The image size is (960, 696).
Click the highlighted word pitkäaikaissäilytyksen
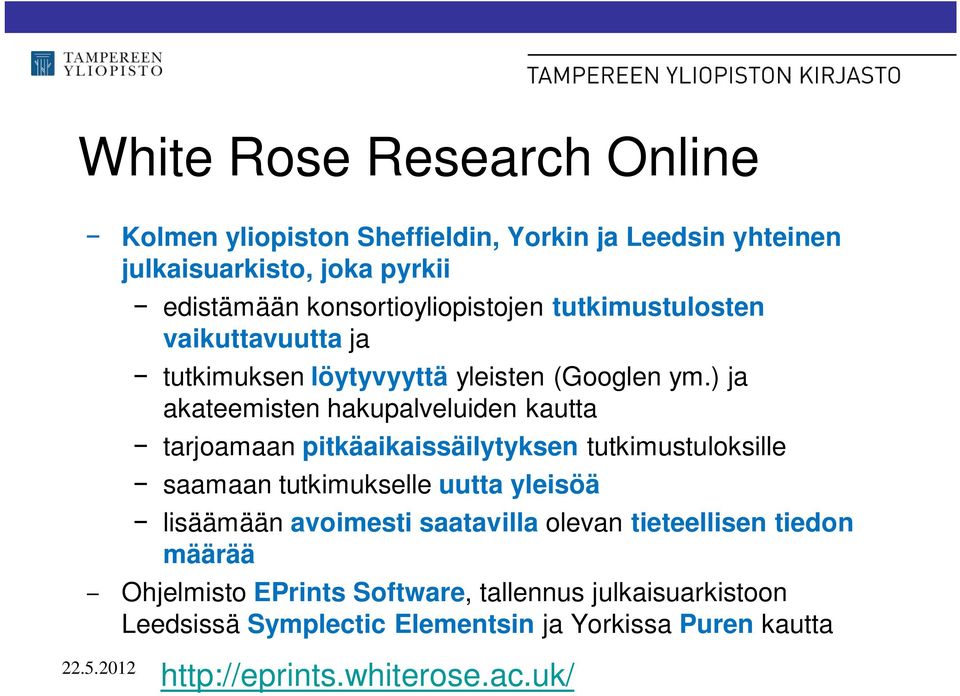[440, 447]
